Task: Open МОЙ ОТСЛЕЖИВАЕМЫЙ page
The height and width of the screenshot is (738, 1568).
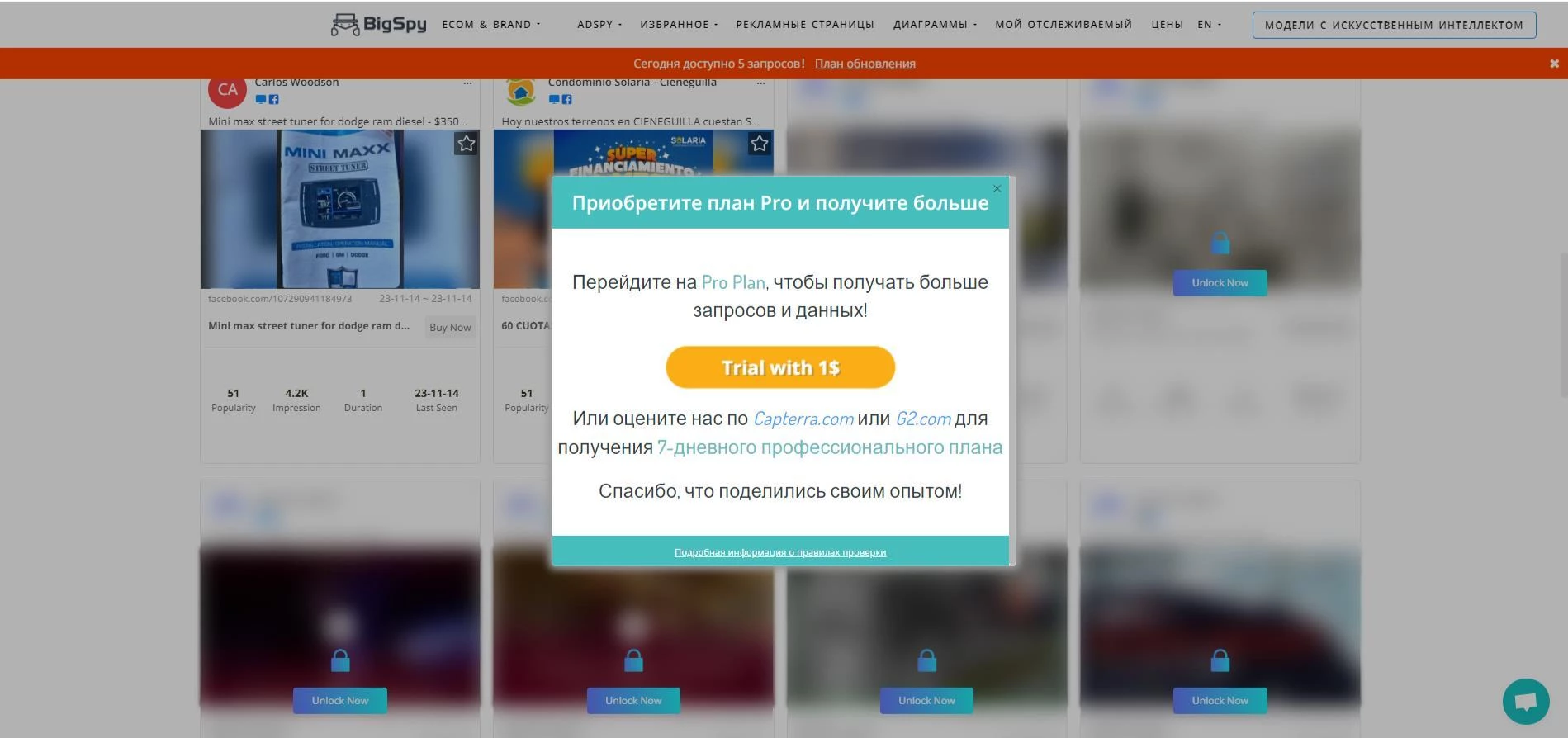Action: pyautogui.click(x=1063, y=25)
